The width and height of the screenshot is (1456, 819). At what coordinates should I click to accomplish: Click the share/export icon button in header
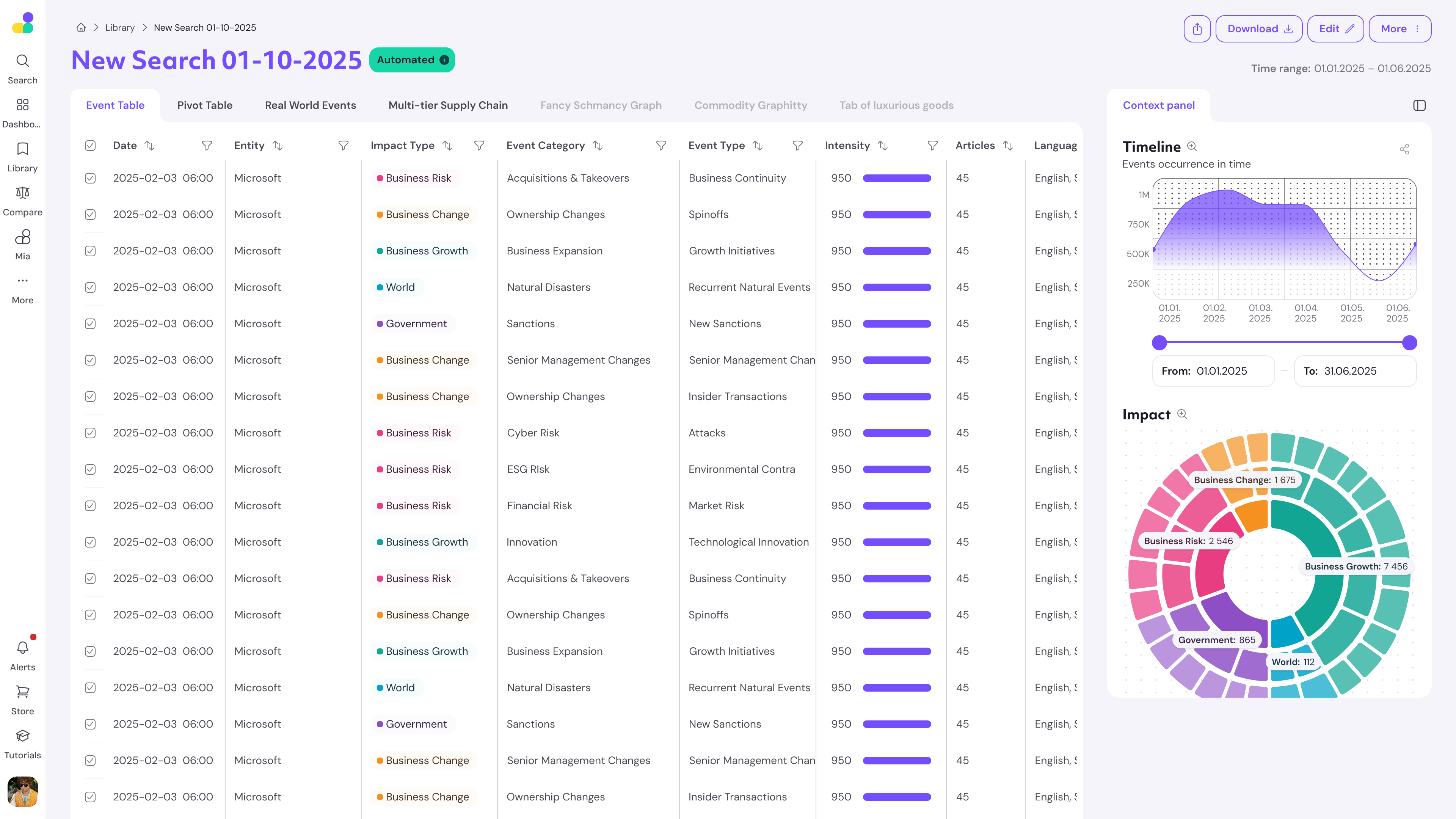click(x=1197, y=29)
